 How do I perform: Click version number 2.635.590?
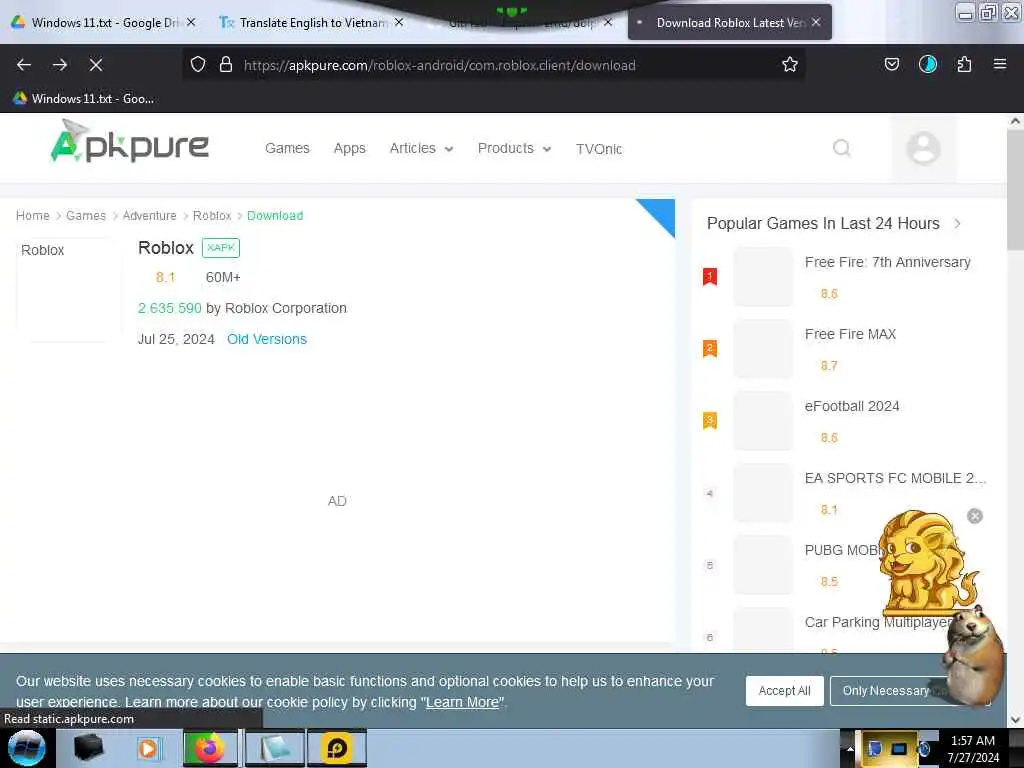click(x=170, y=308)
